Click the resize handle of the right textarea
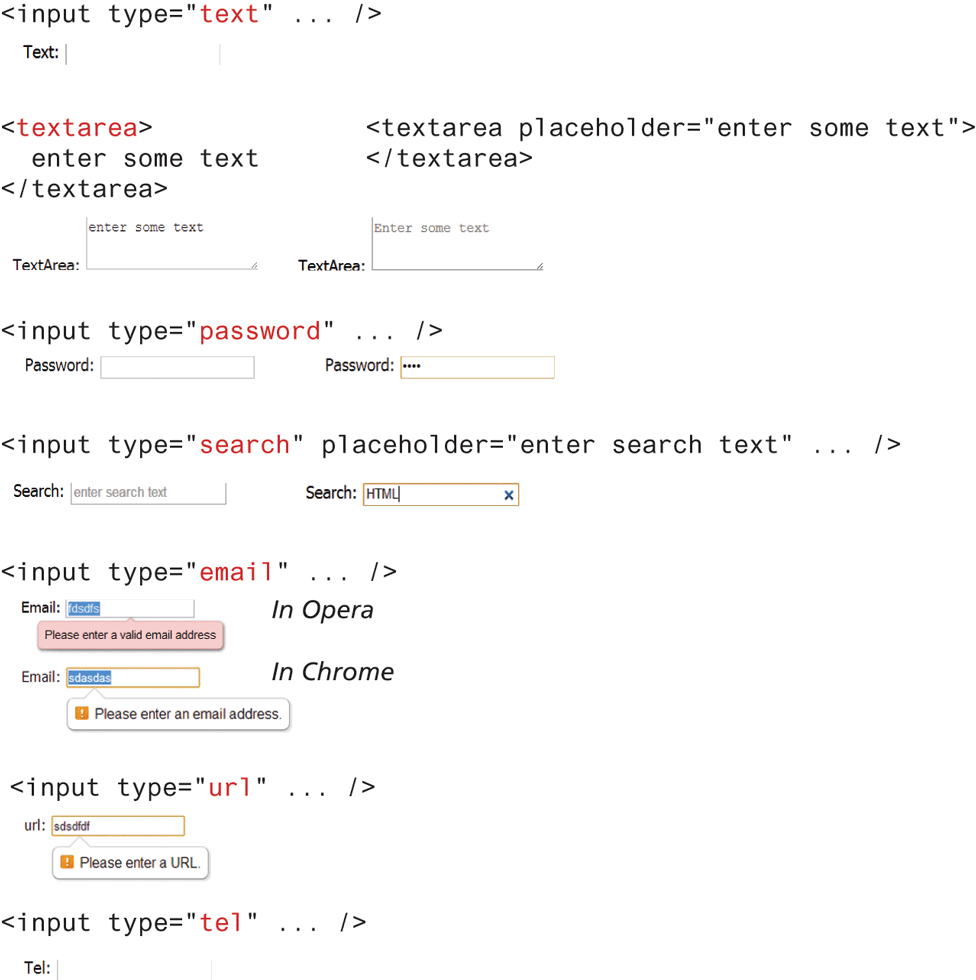The height and width of the screenshot is (980, 976). click(540, 266)
